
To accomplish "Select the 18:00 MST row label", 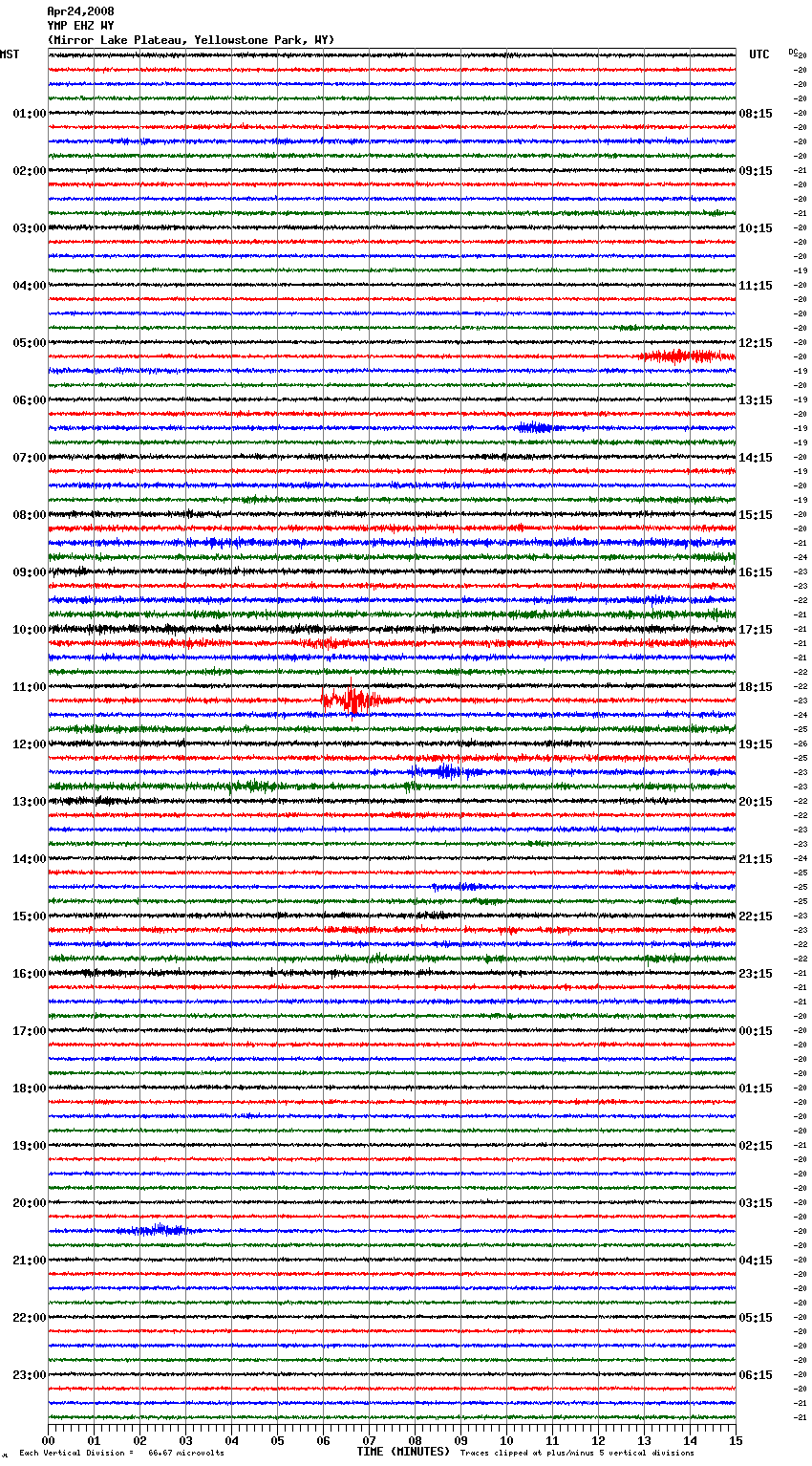I will coord(29,1089).
